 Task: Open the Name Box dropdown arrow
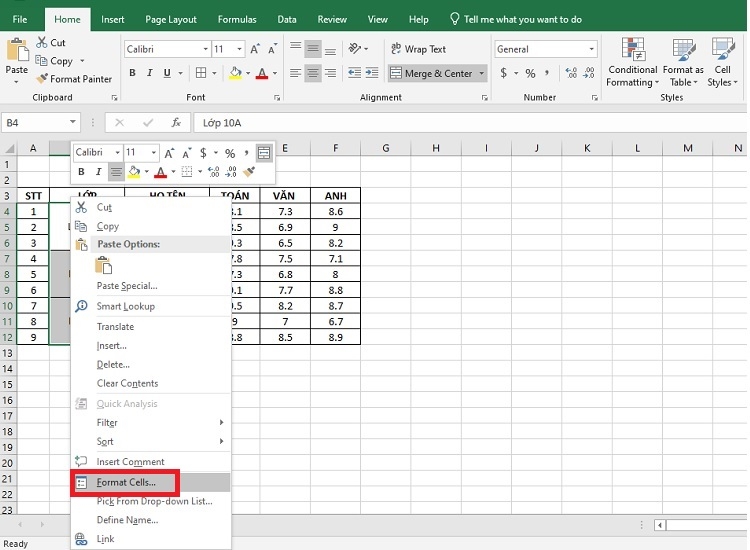(x=73, y=122)
